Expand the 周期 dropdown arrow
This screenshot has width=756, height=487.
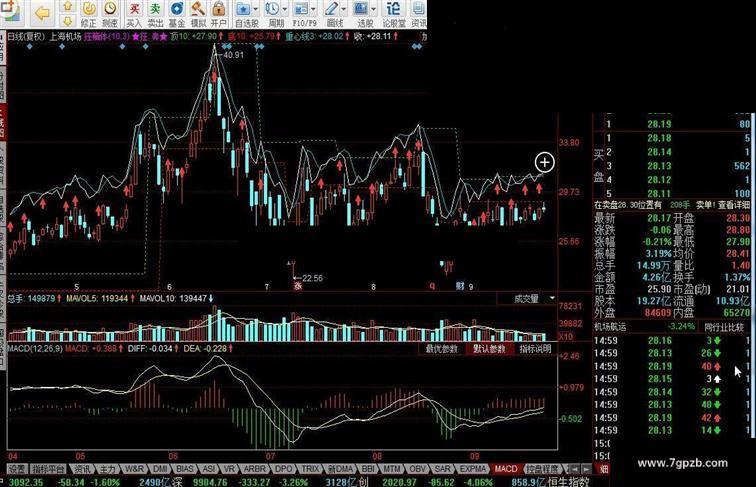click(284, 10)
